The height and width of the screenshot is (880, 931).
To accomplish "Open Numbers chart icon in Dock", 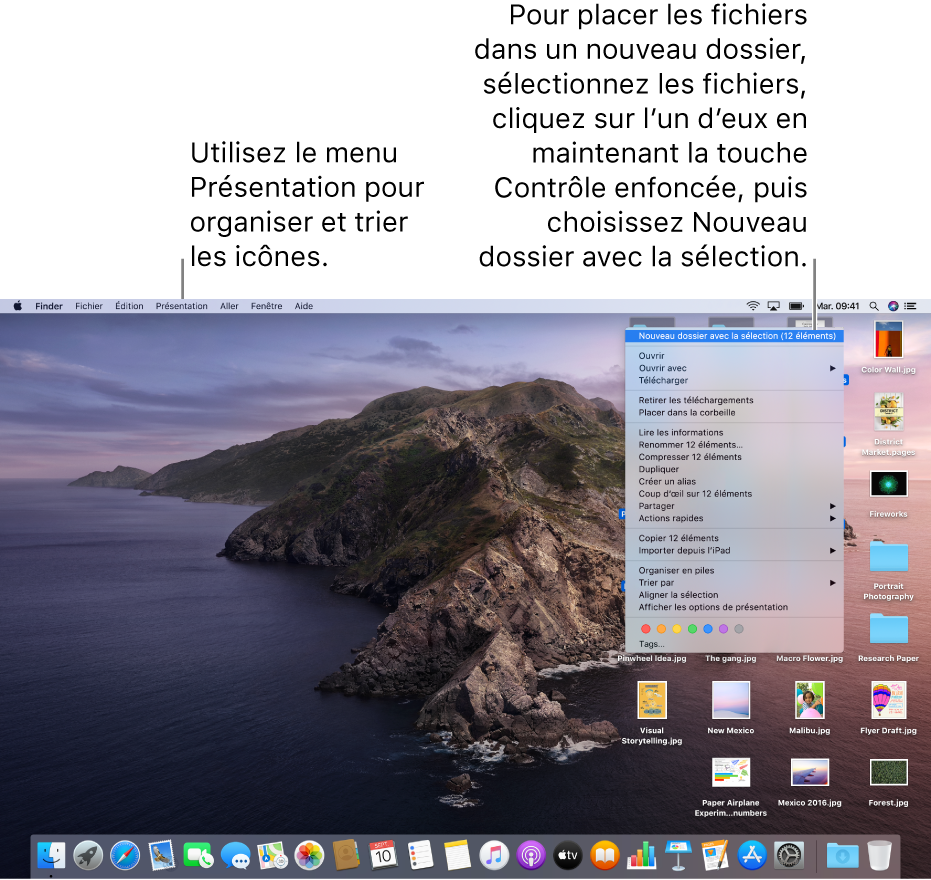I will point(641,856).
